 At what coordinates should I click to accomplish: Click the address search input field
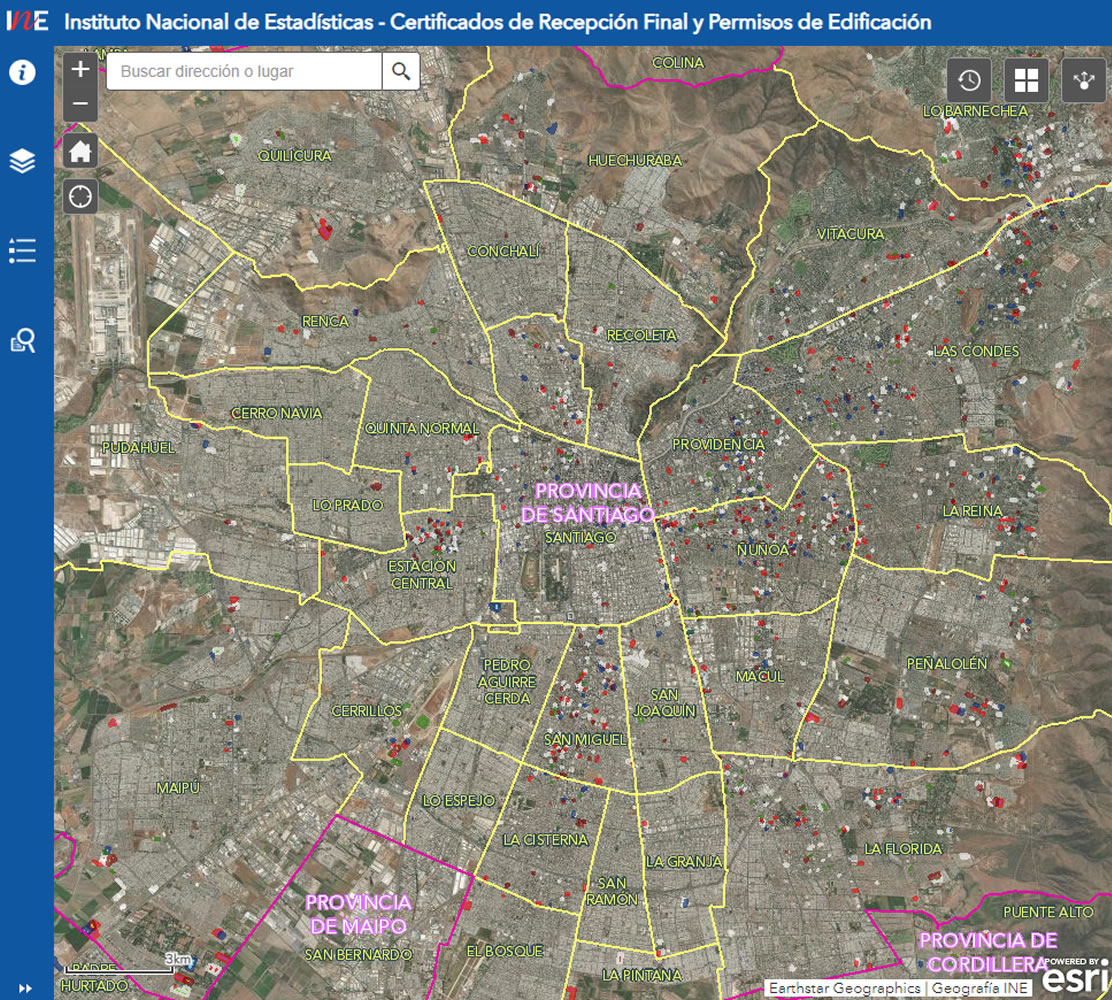(x=244, y=71)
